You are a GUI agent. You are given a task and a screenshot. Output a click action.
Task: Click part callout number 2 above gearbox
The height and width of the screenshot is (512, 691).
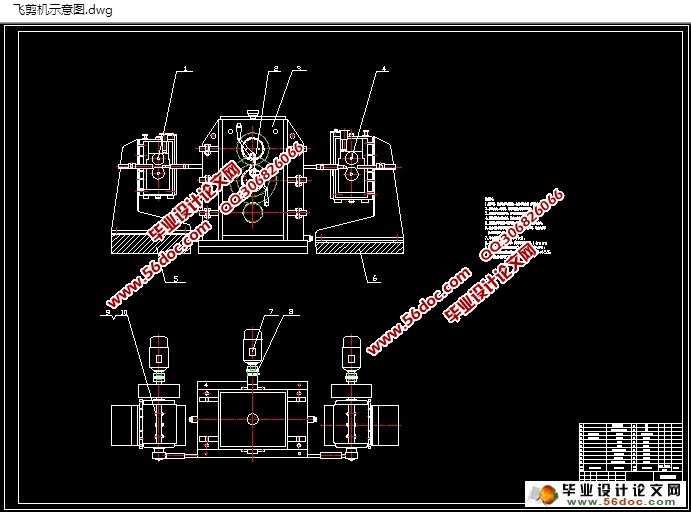click(x=276, y=68)
